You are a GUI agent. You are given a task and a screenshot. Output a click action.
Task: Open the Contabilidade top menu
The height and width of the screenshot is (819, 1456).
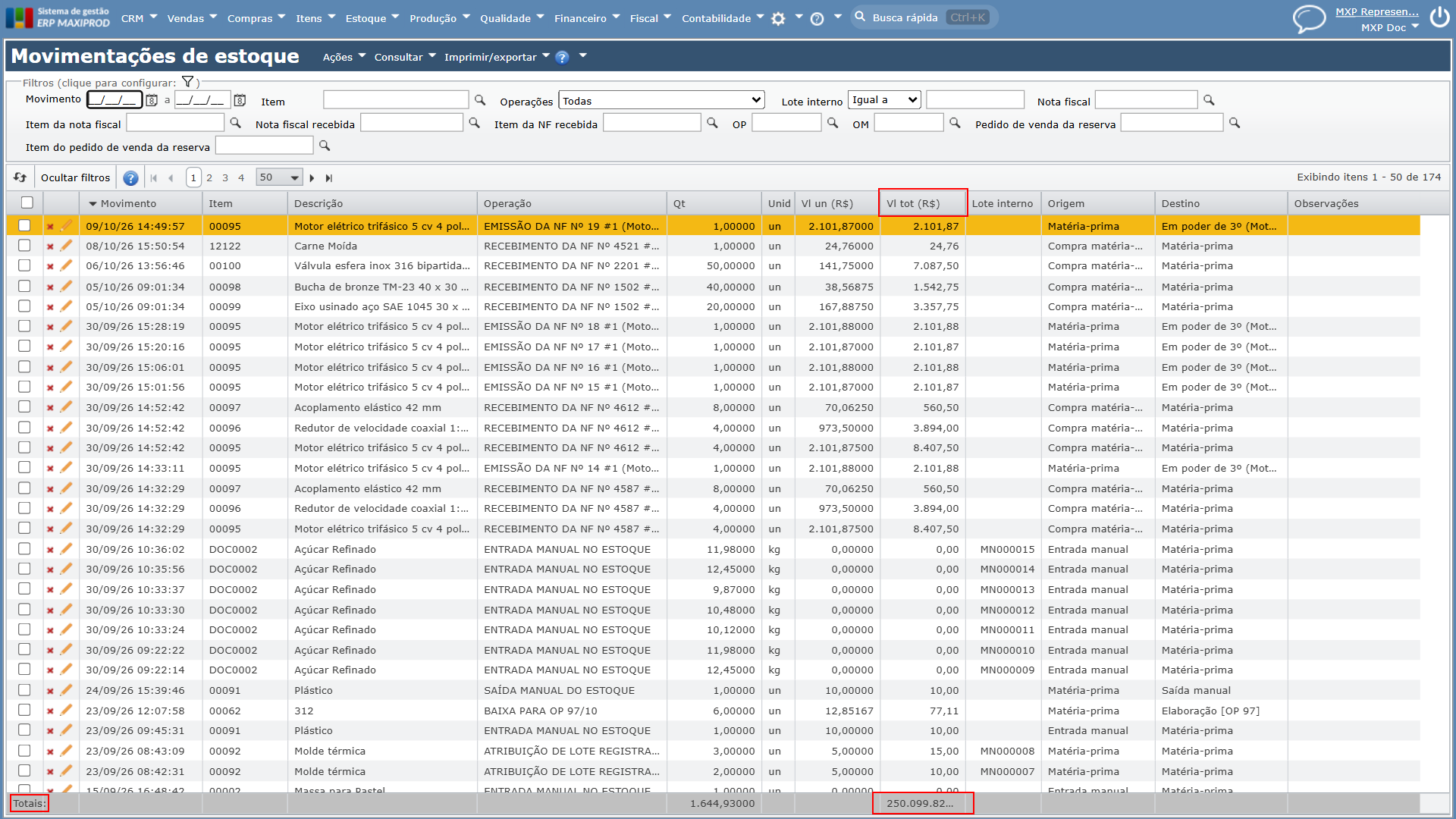coord(722,18)
